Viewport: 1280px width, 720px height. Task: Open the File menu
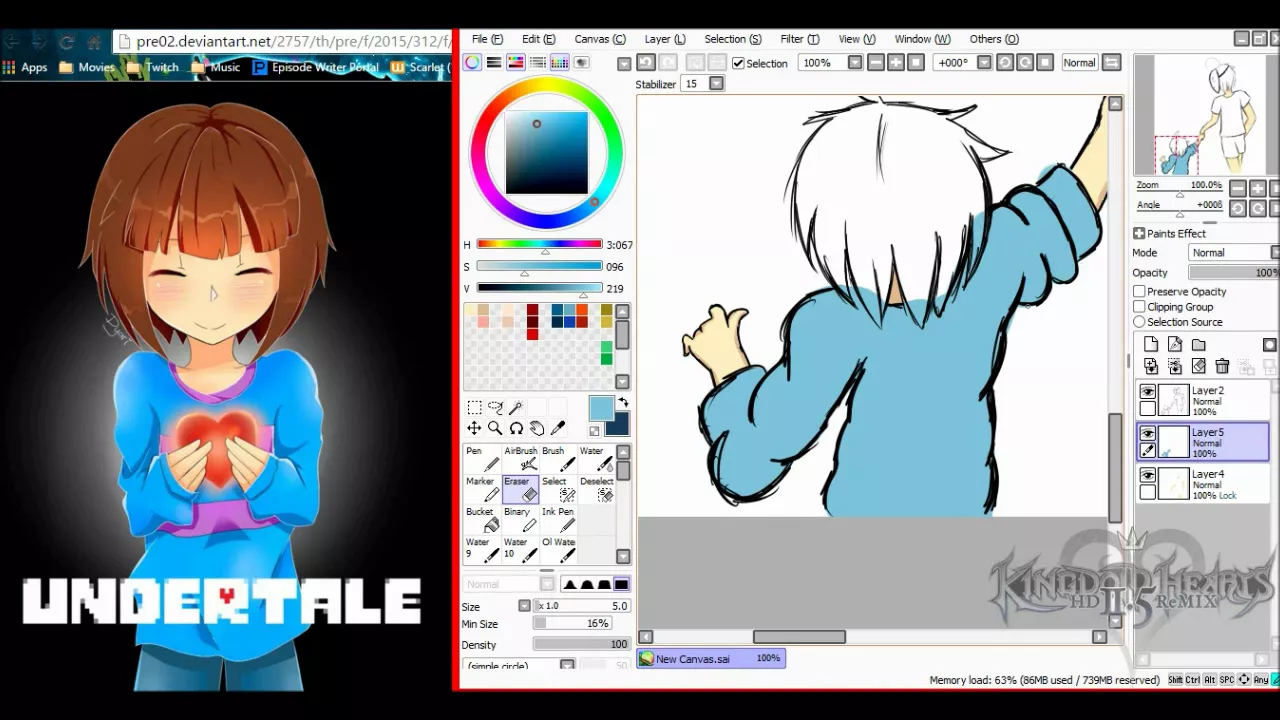point(487,39)
